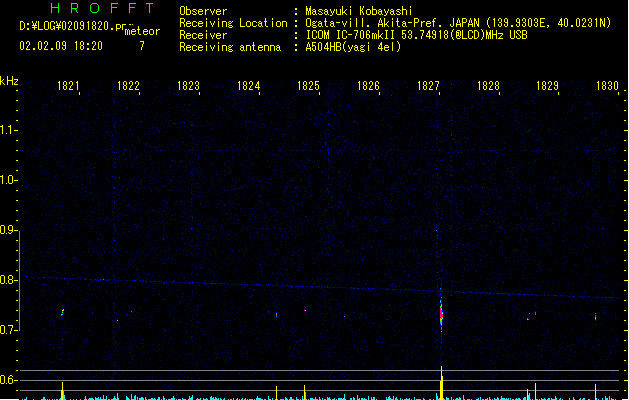The width and height of the screenshot is (629, 400).
Task: Click the 1821 time axis label
Action: click(68, 86)
